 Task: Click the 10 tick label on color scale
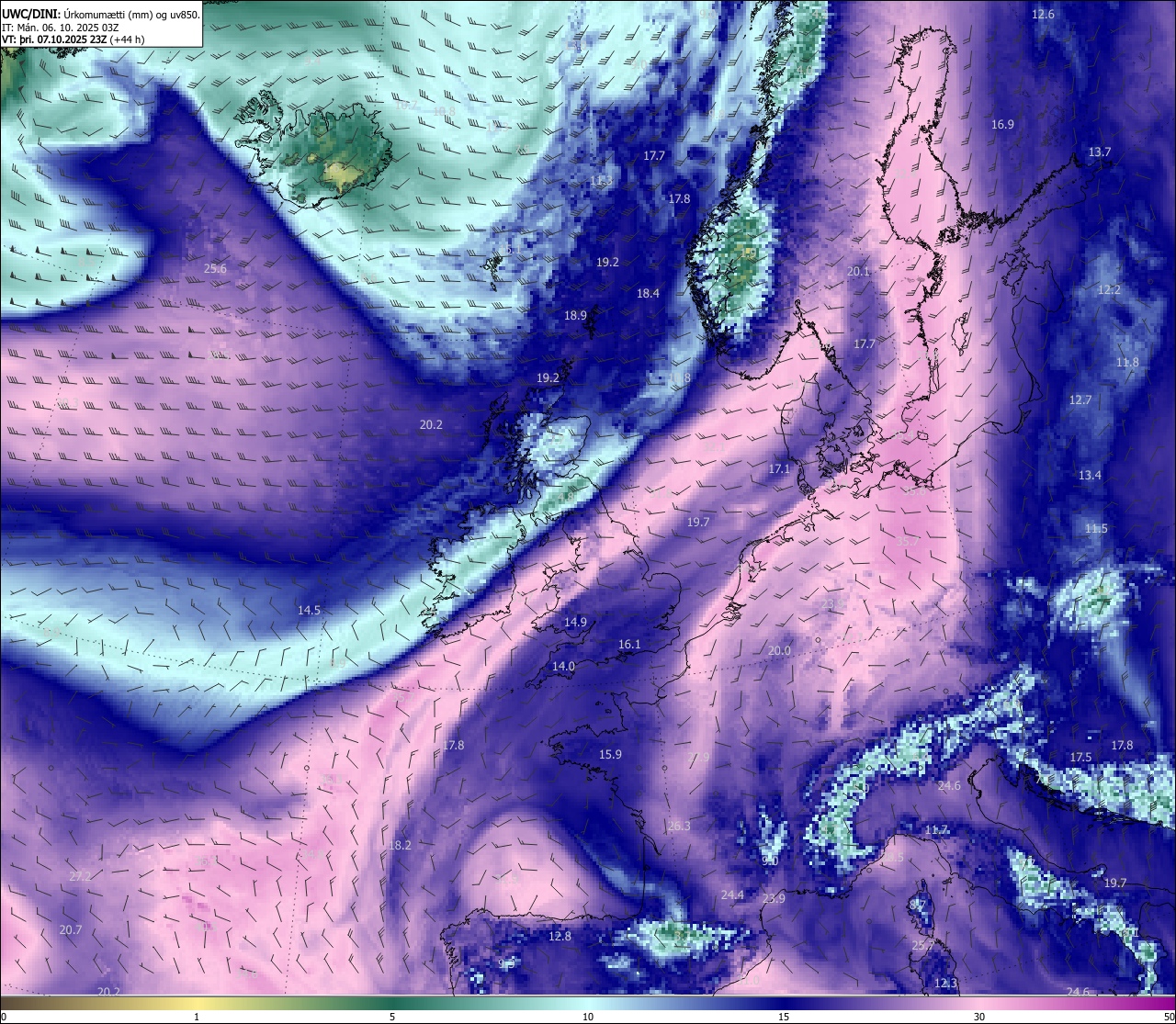pos(588,1017)
